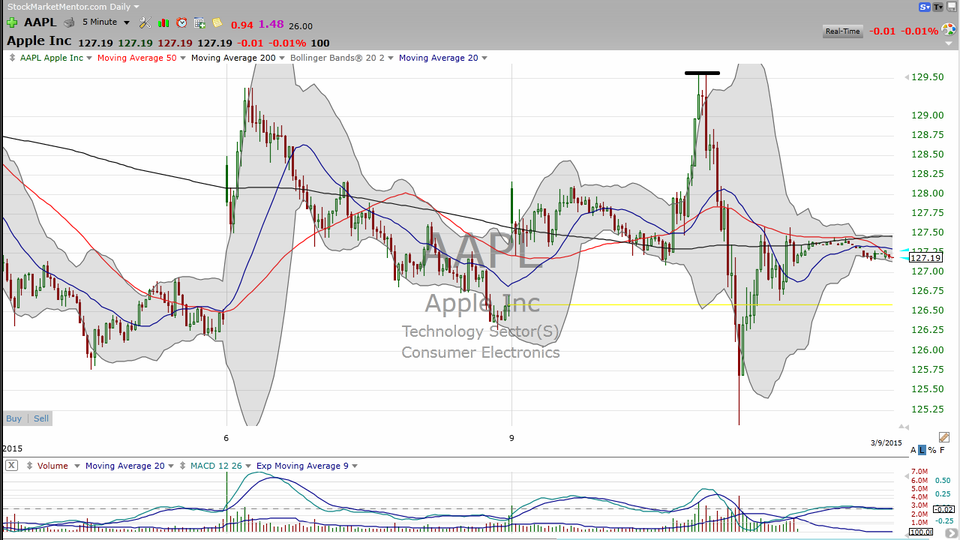Click the blue S dropdown icon

924,7
